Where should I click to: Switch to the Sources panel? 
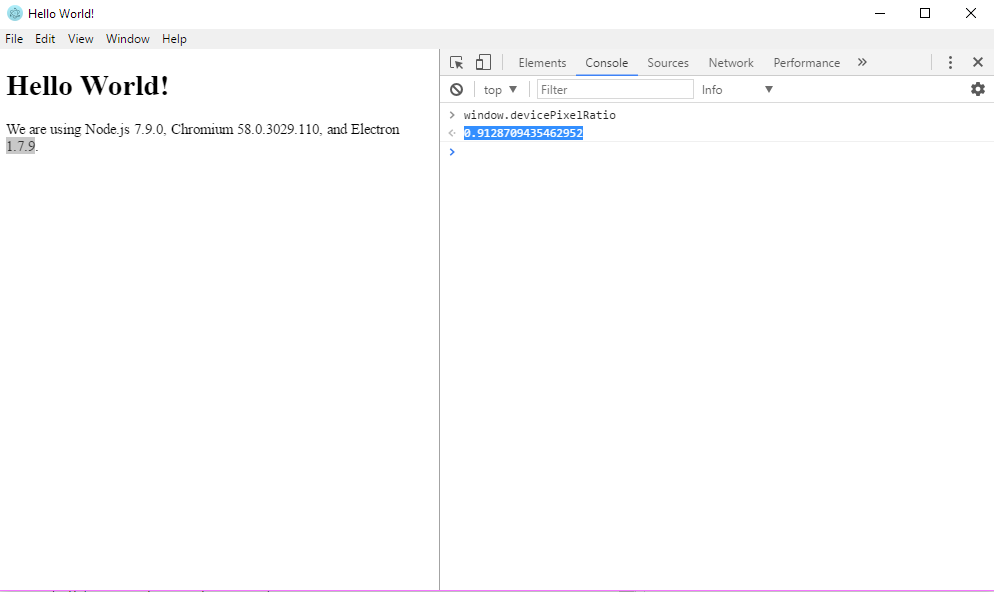(x=667, y=62)
